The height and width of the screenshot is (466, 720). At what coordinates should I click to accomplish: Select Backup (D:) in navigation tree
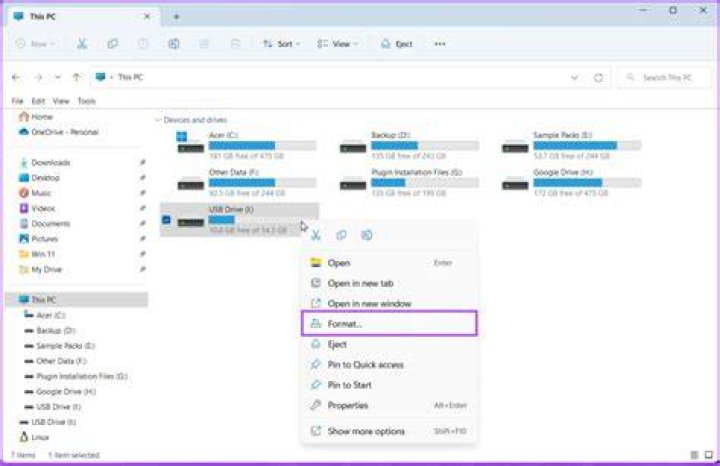click(x=50, y=331)
